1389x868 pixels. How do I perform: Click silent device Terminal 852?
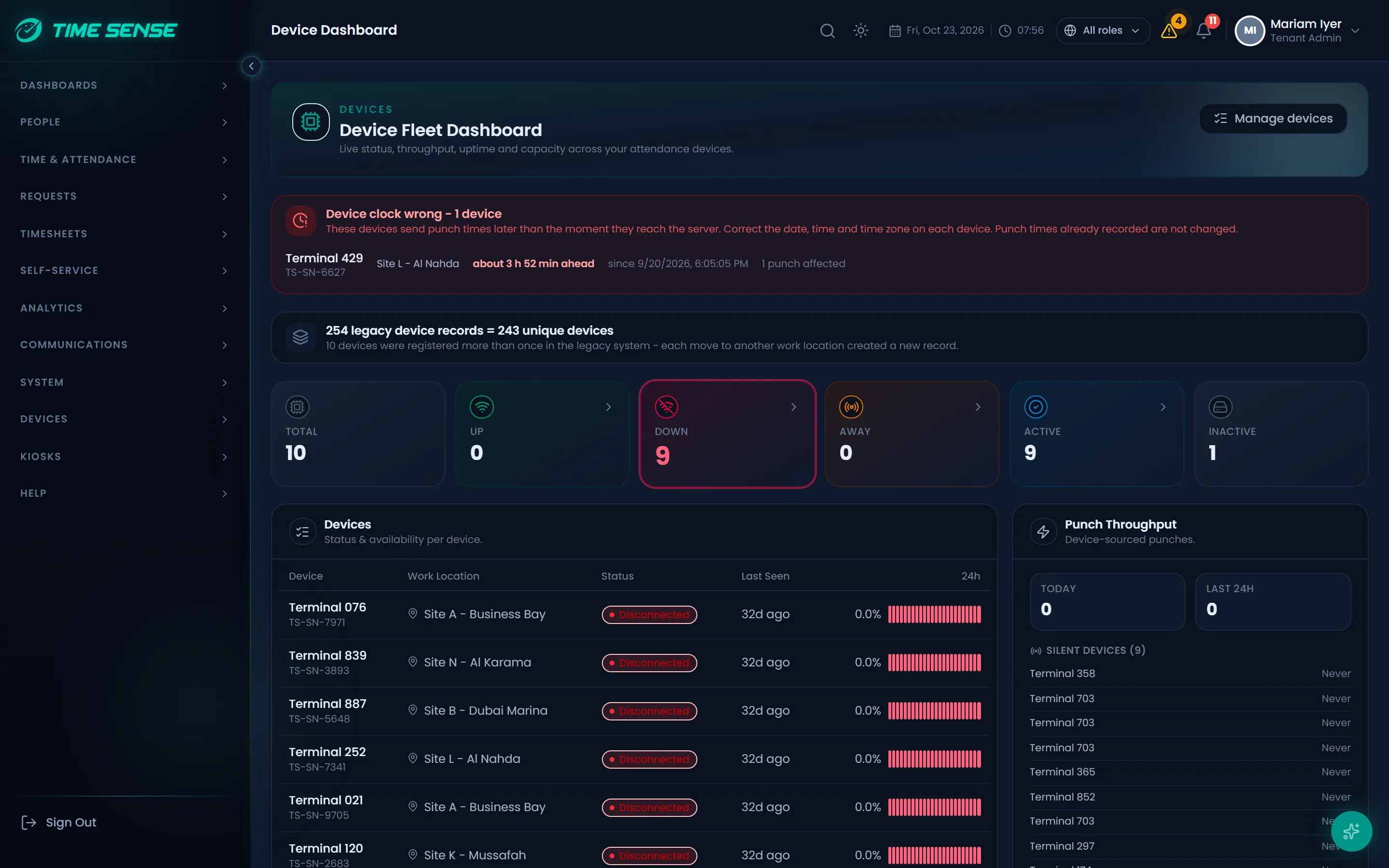point(1062,797)
